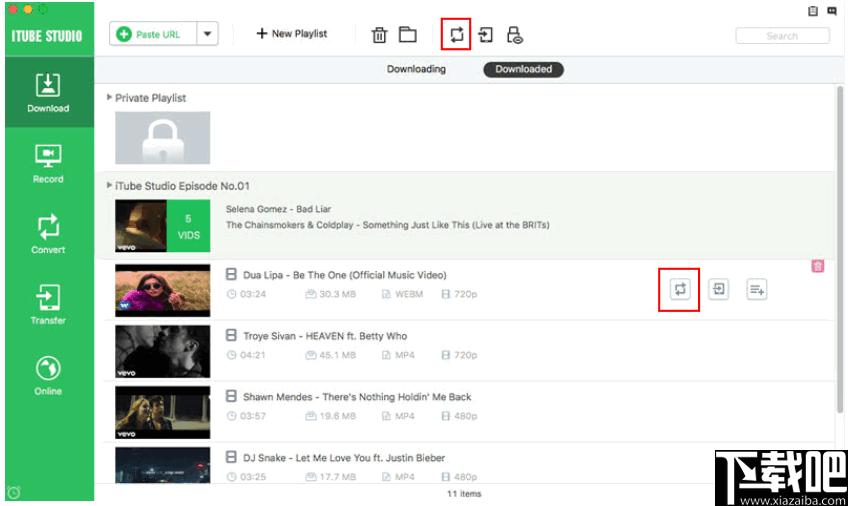Click the feedback chat icon at top right
This screenshot has width=850, height=506.
832,11
